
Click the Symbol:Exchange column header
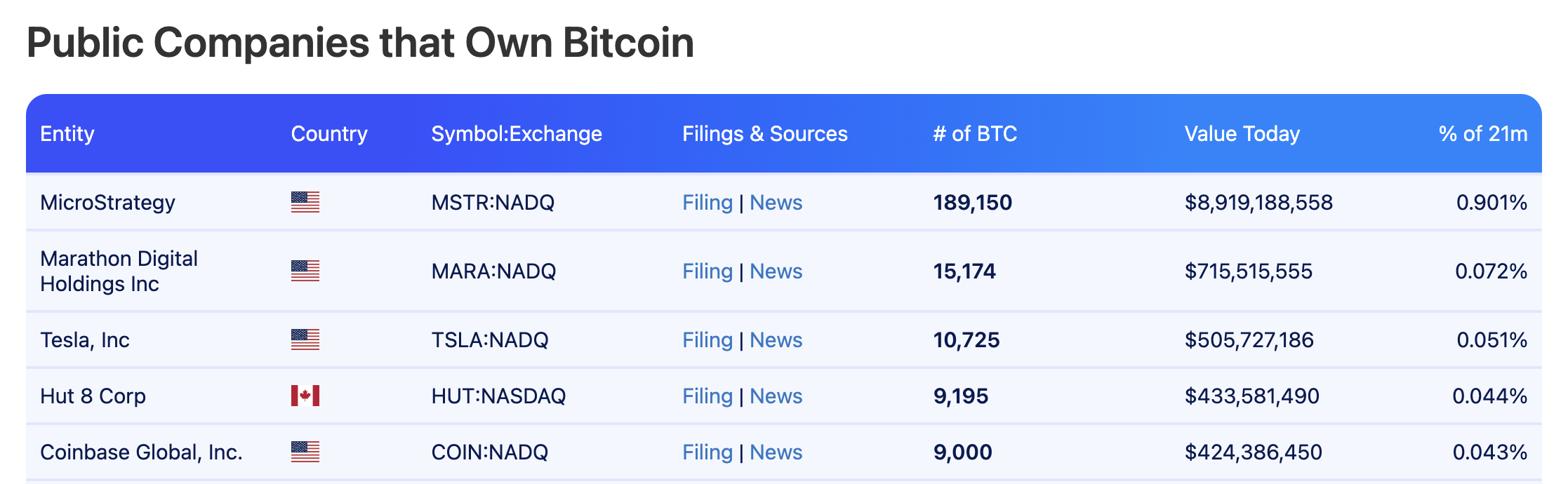tap(516, 133)
